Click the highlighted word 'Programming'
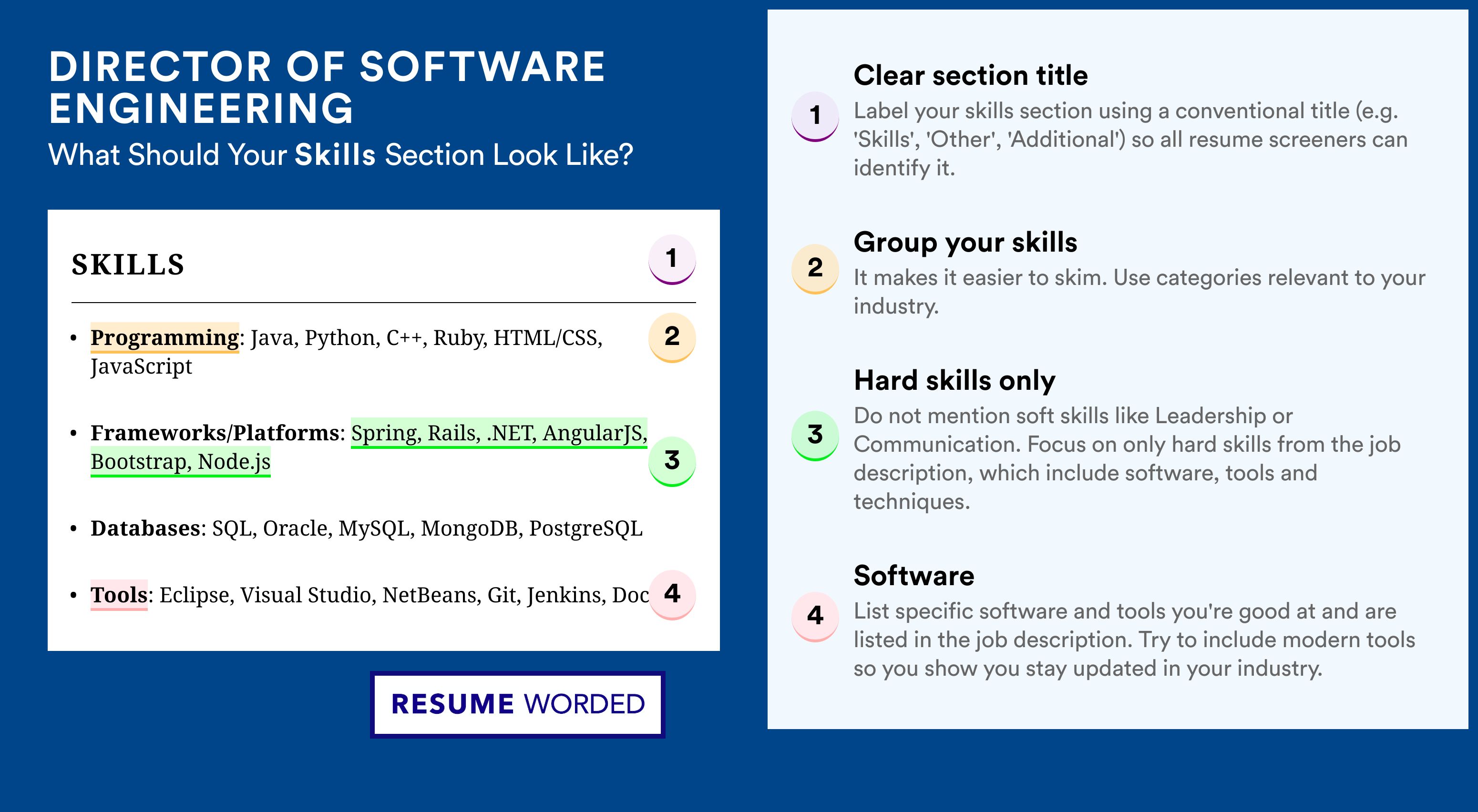 tap(164, 338)
